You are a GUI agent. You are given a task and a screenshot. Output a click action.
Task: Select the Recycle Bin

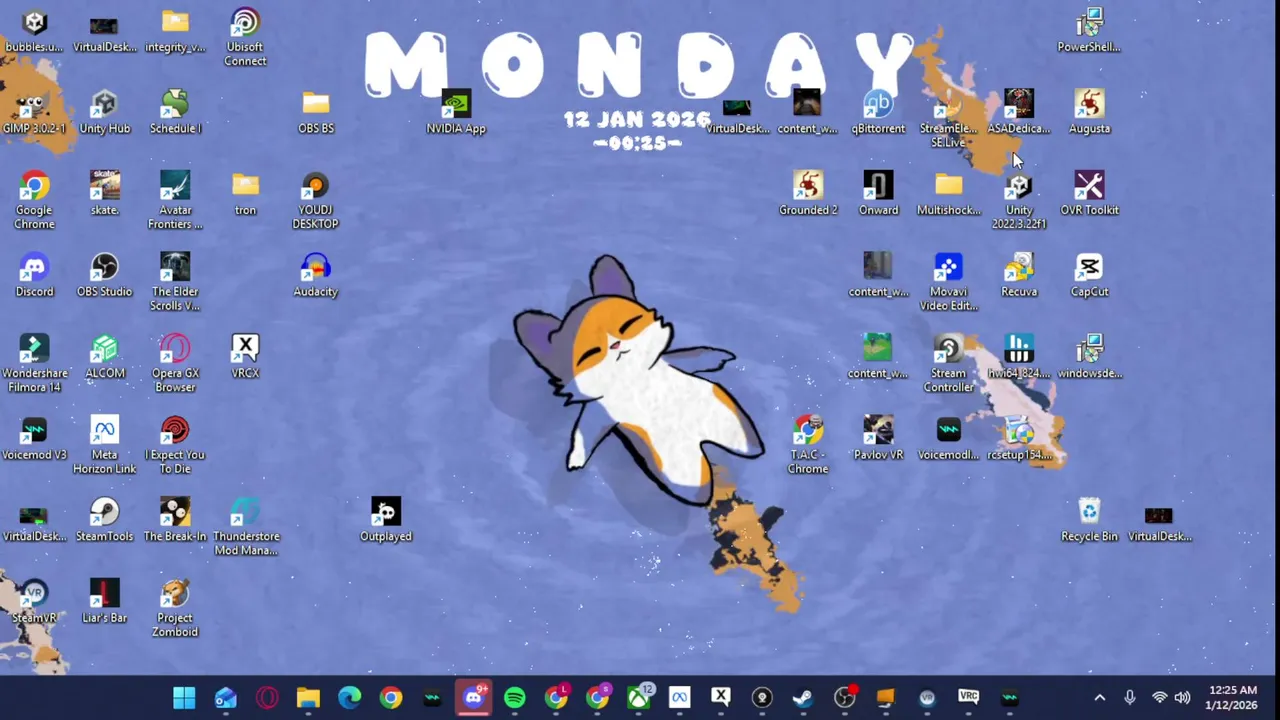tap(1089, 520)
